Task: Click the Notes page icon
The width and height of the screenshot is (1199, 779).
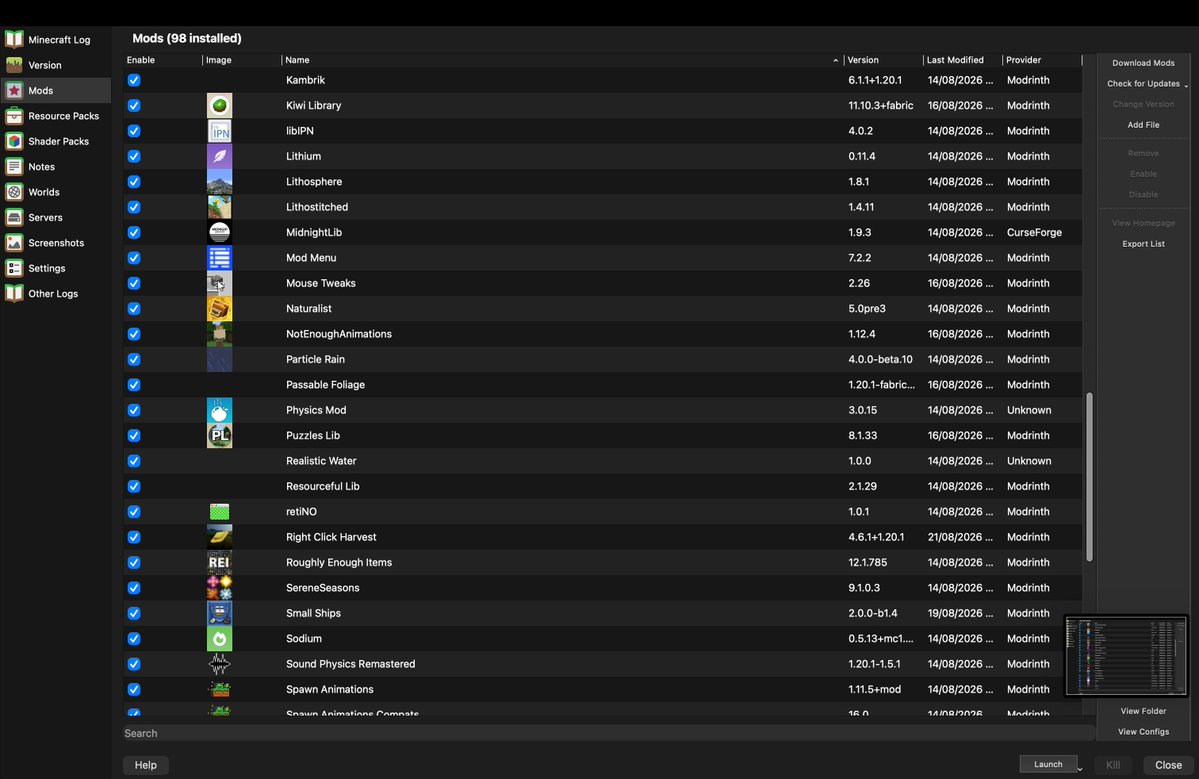Action: pos(14,166)
